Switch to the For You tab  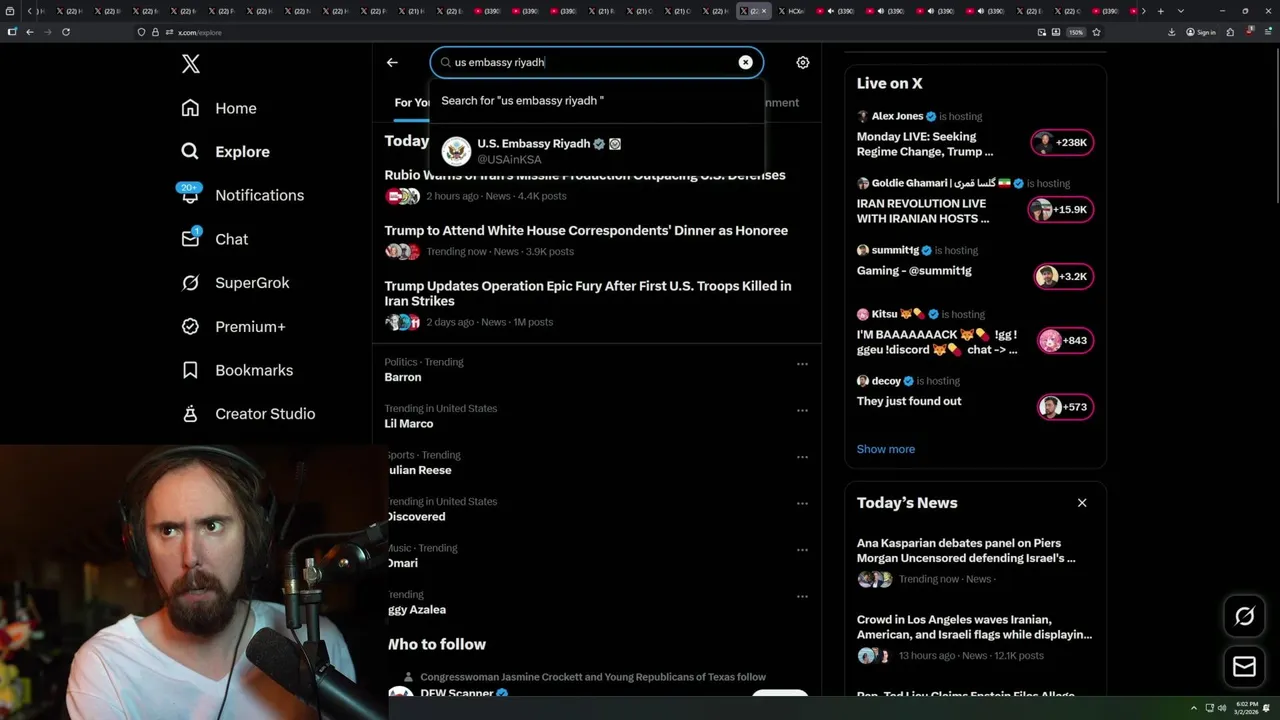coord(413,102)
